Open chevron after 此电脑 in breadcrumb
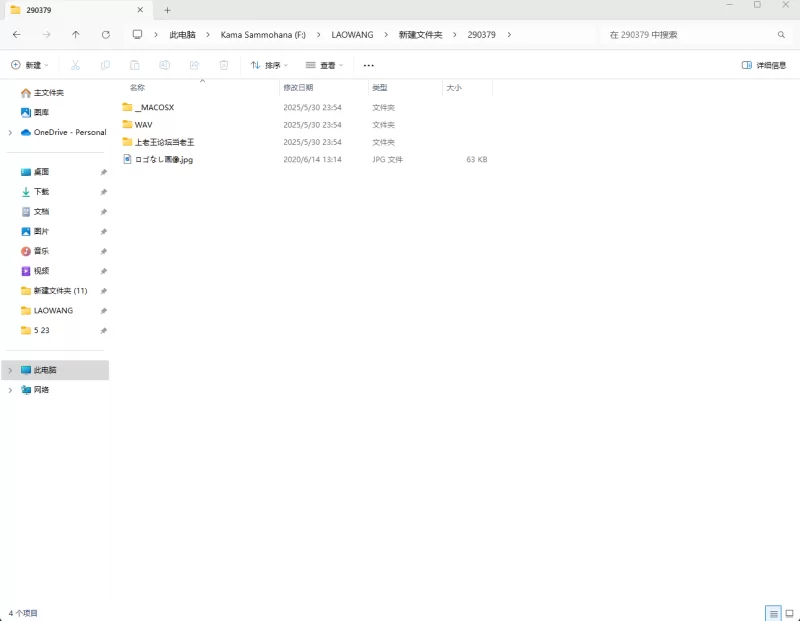 (208, 35)
